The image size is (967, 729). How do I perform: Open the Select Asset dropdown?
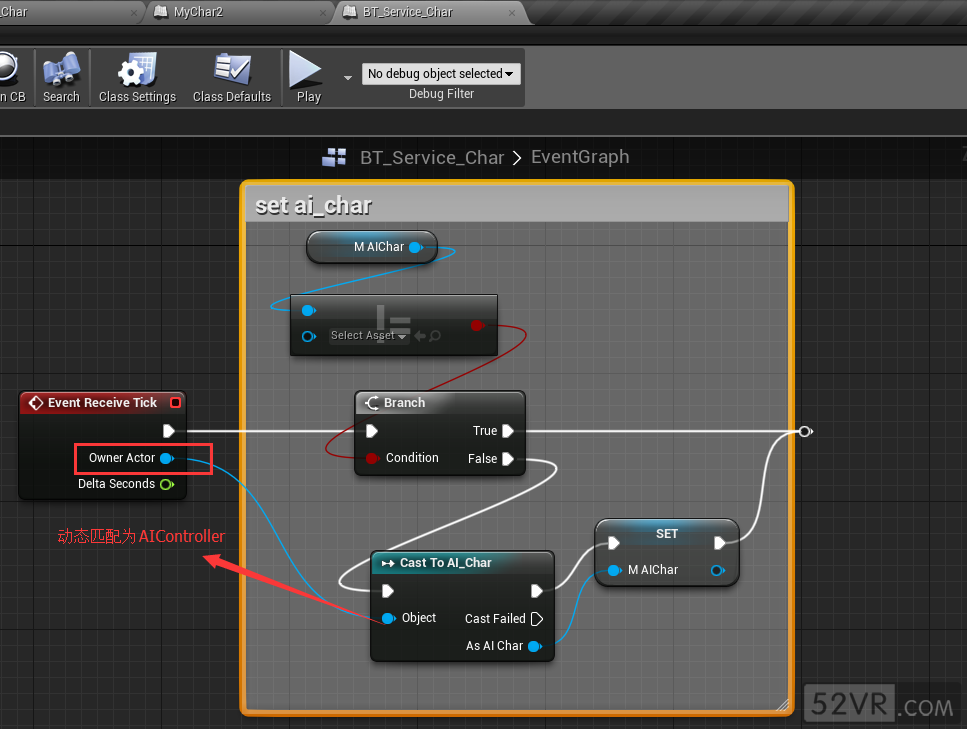pyautogui.click(x=368, y=336)
